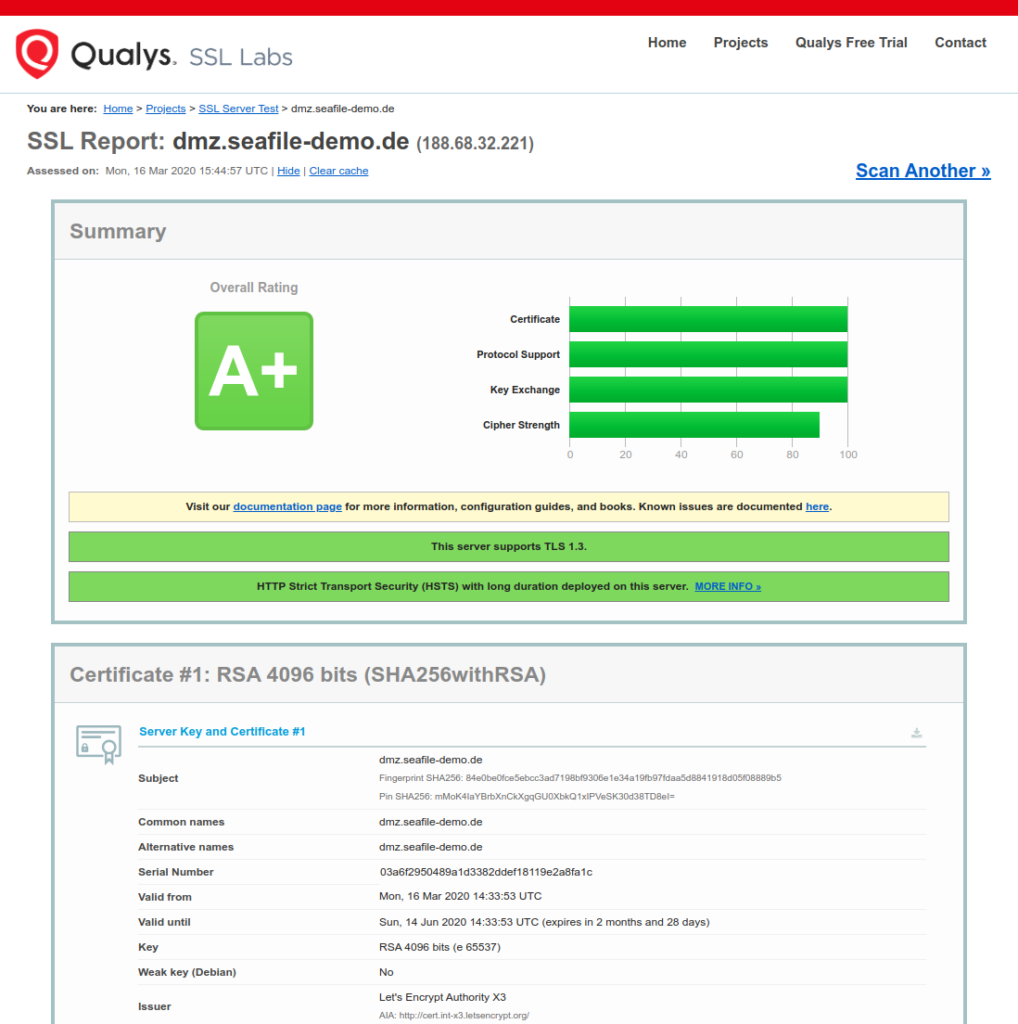This screenshot has height=1024, width=1018.
Task: Hide this report from the boards
Action: click(288, 171)
